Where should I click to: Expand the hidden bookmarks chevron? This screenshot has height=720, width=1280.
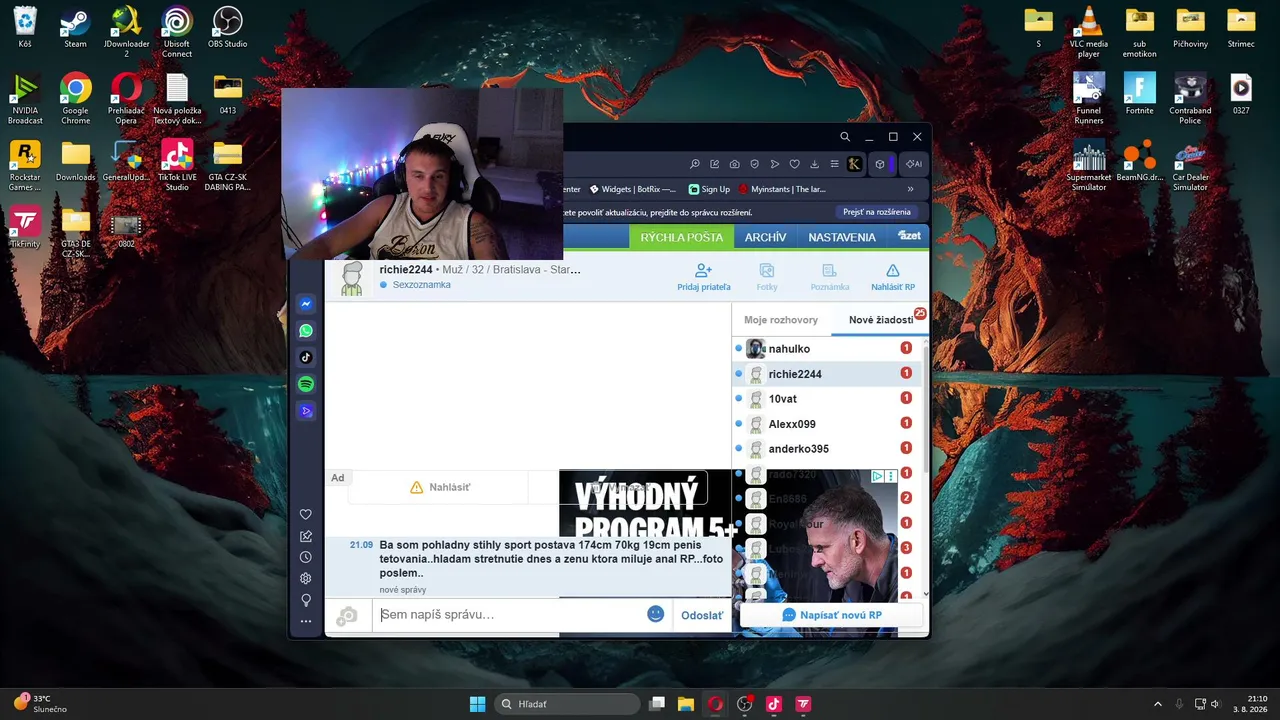[910, 189]
